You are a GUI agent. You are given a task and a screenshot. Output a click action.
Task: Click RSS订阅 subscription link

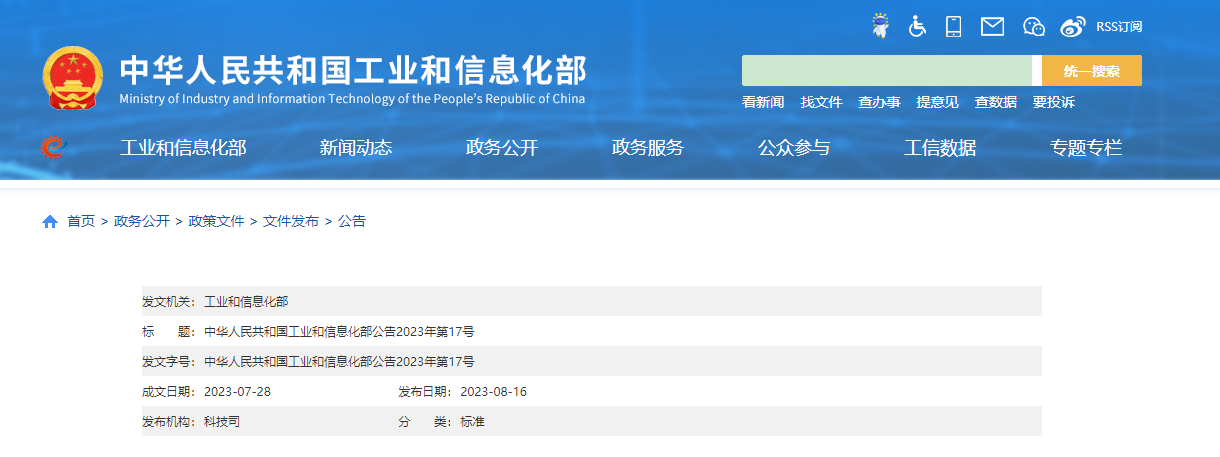coord(1119,27)
